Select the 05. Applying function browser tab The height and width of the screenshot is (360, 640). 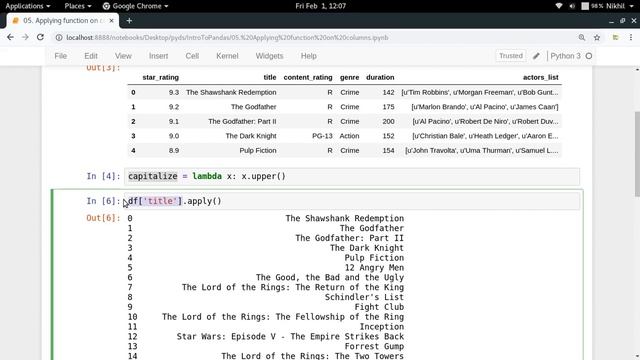click(62, 20)
